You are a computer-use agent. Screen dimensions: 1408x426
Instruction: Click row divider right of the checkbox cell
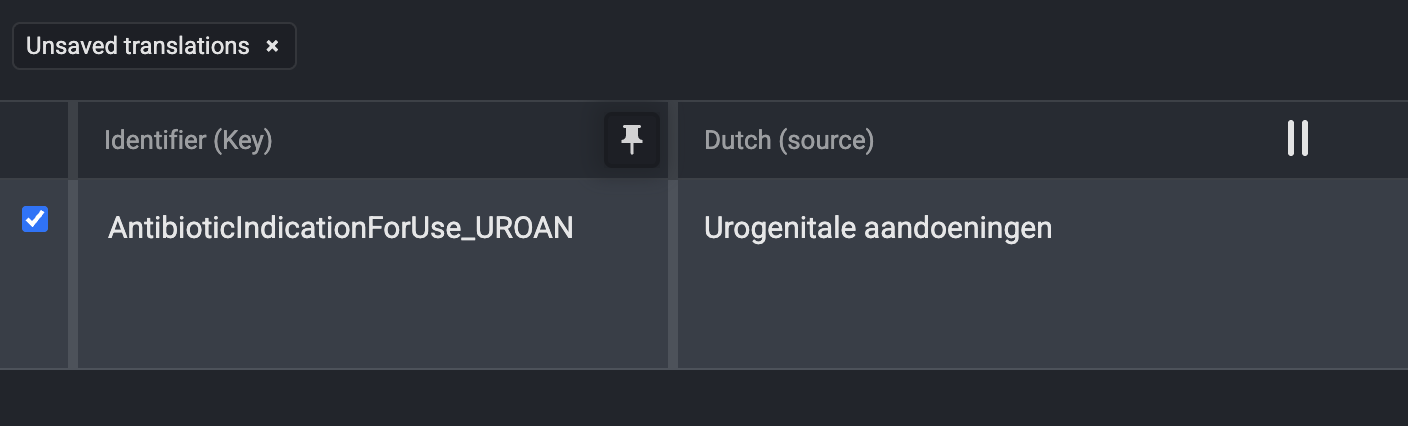(x=73, y=273)
